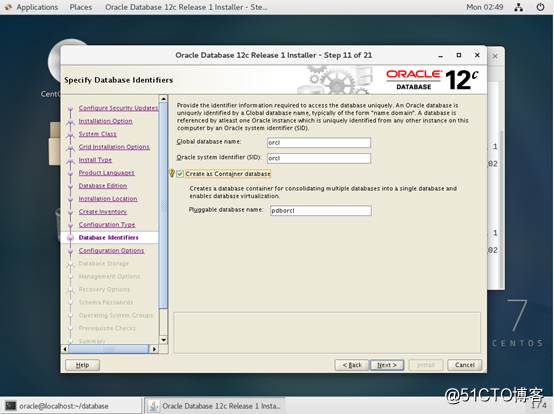The image size is (554, 414).
Task: Go to the Install Type step
Action: [x=95, y=160]
